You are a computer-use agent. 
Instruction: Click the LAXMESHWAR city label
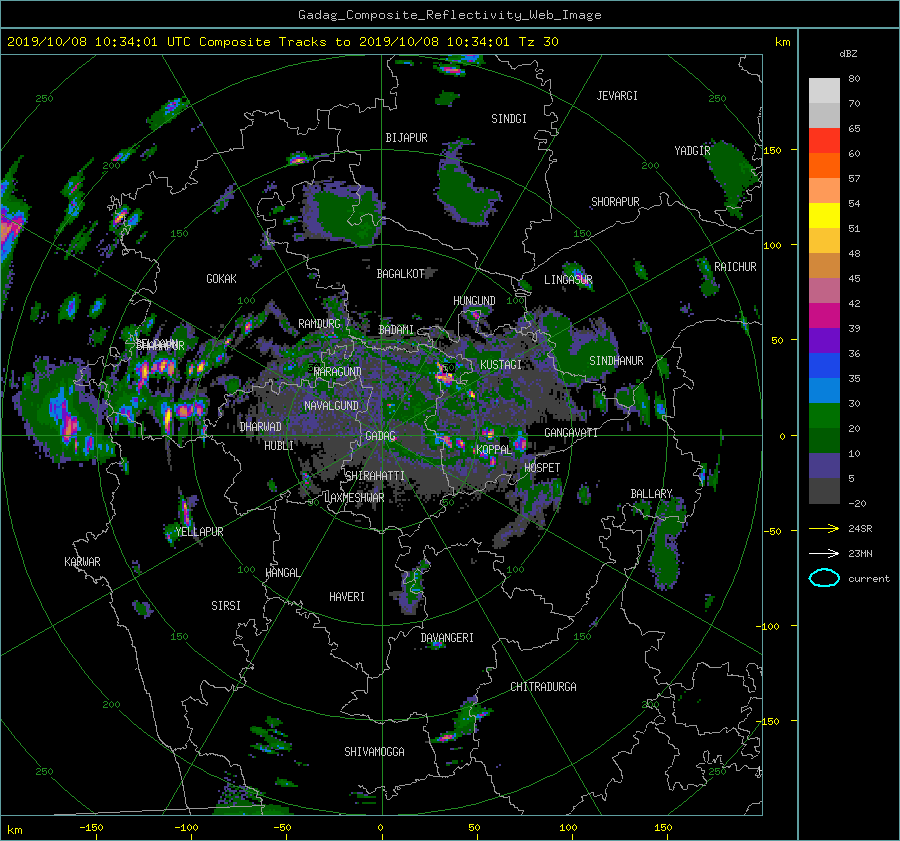click(x=354, y=498)
